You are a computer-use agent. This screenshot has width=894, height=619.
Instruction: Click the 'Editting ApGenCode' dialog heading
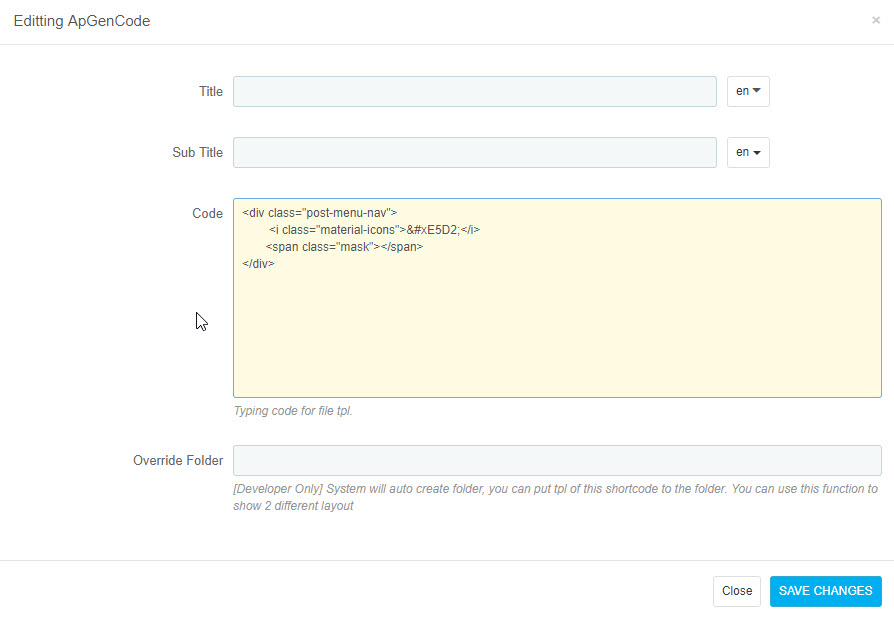82,21
